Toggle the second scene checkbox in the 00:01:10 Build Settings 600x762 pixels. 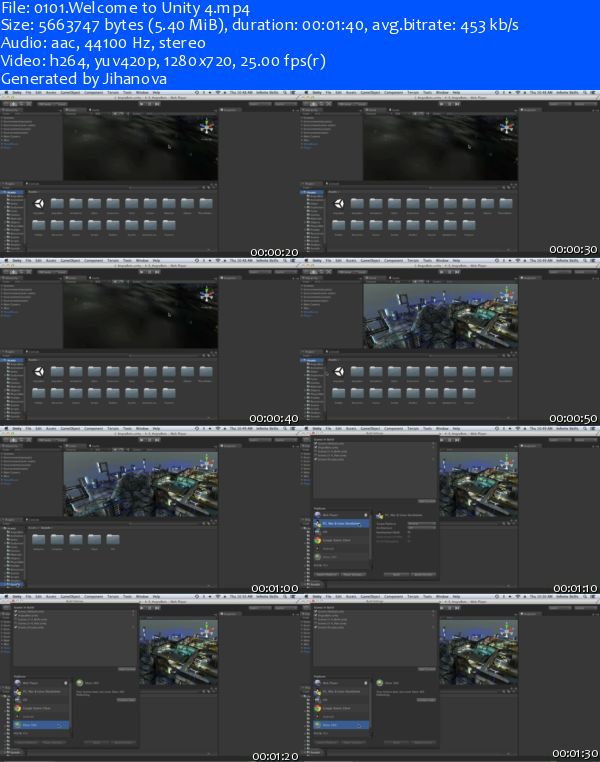pos(316,447)
